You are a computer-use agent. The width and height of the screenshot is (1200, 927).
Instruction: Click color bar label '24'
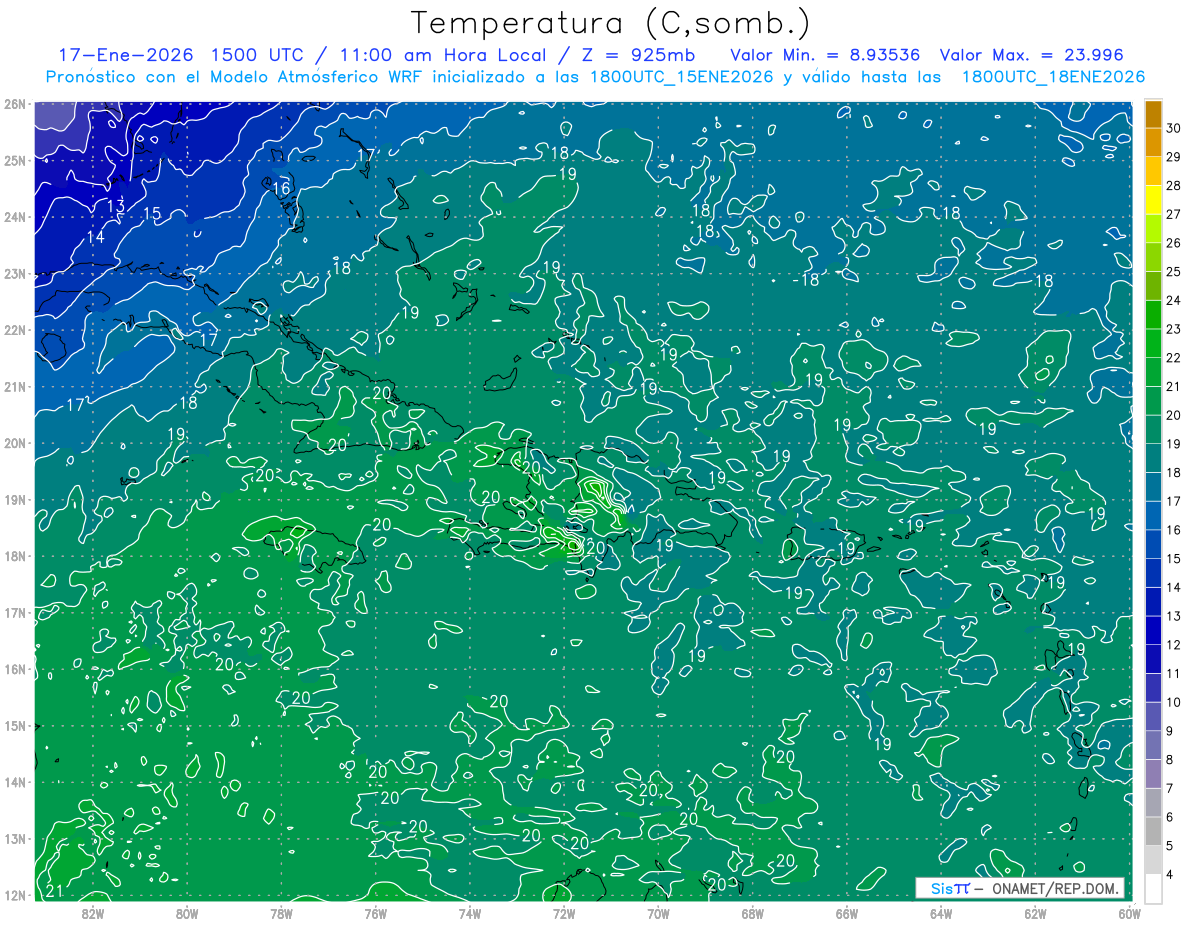coord(1173,300)
